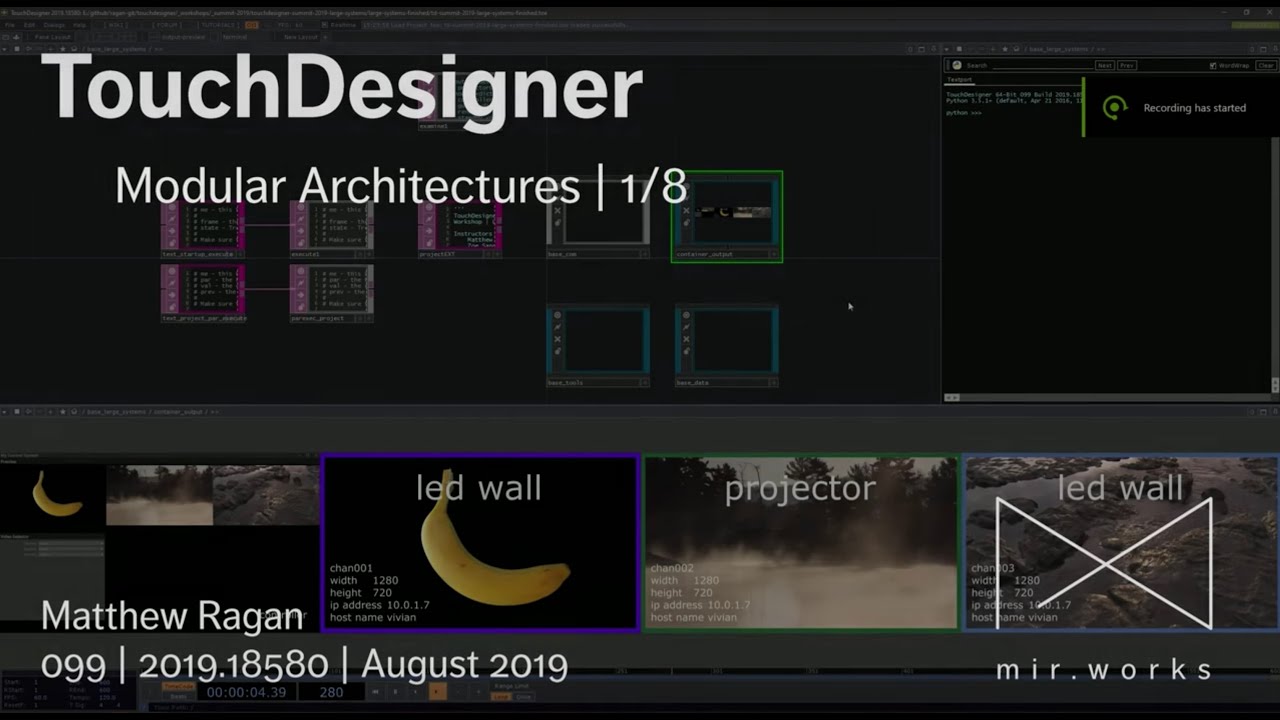Click the New Layout button
The image size is (1280, 720).
point(301,37)
